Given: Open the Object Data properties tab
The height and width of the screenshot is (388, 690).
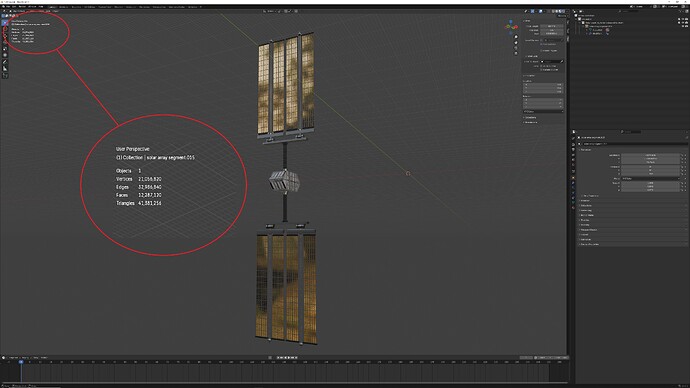Looking at the screenshot, I should (573, 202).
